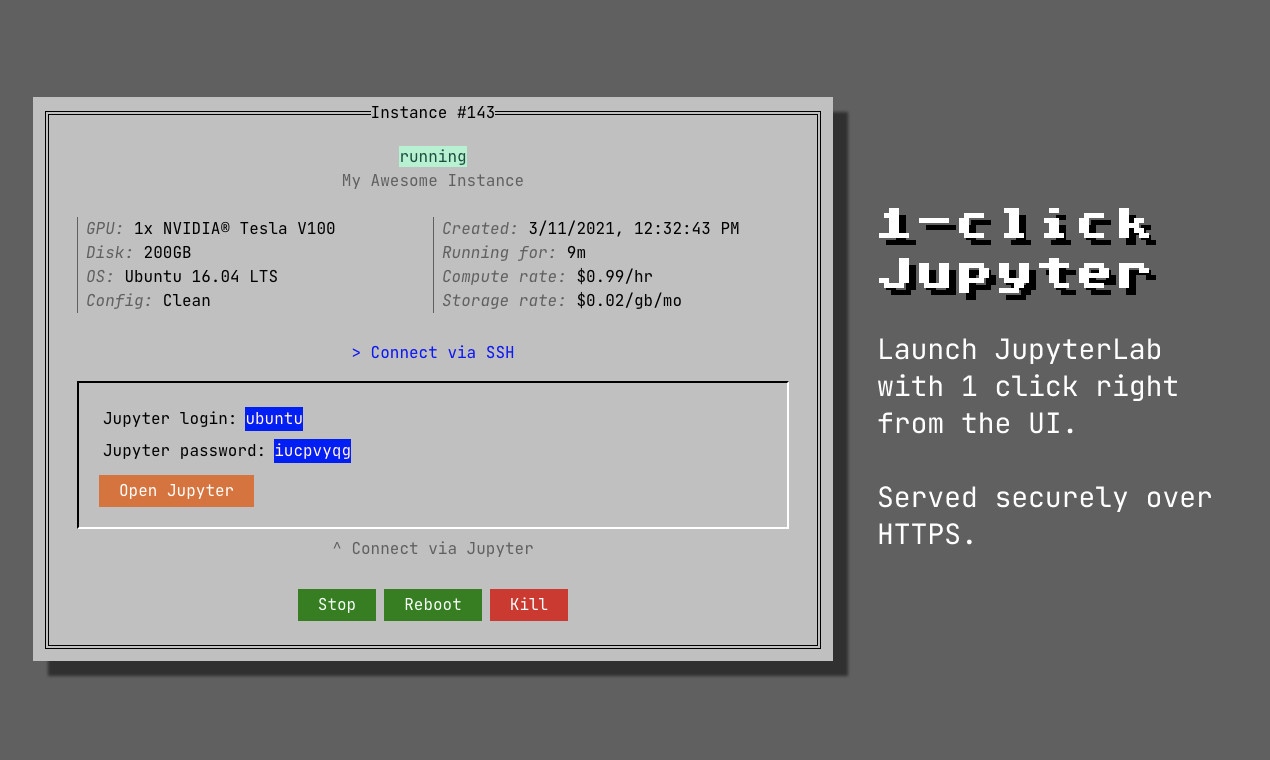Click the $0.99/hr compute rate

pos(615,276)
